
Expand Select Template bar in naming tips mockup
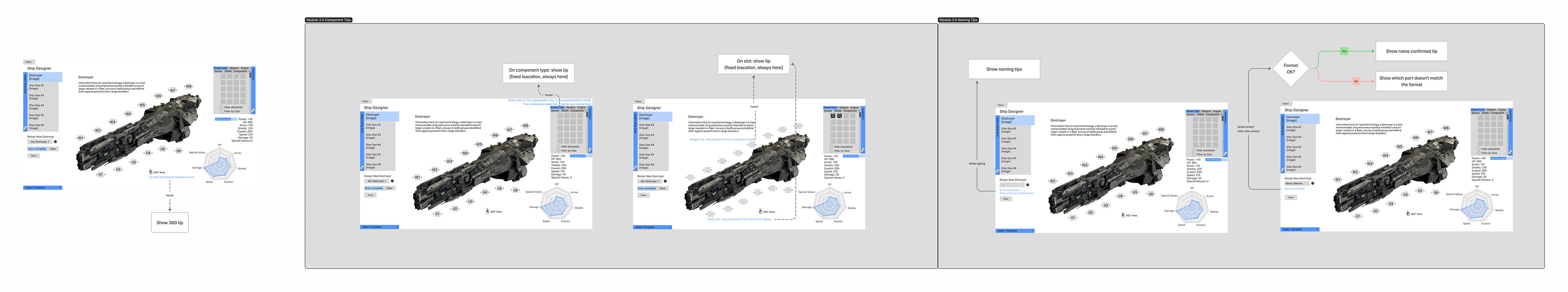tap(1015, 230)
